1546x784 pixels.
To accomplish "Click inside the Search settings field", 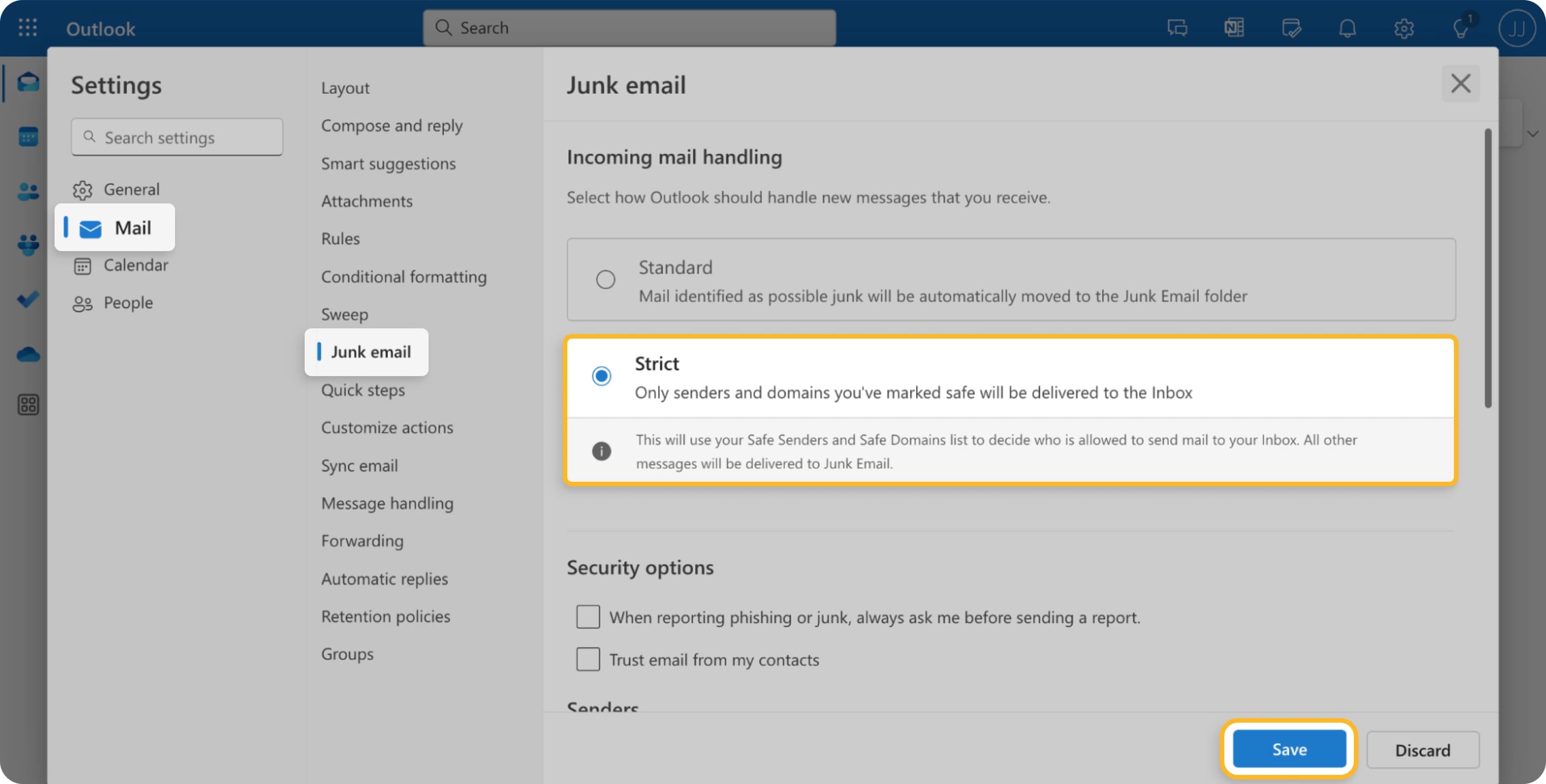I will 176,137.
